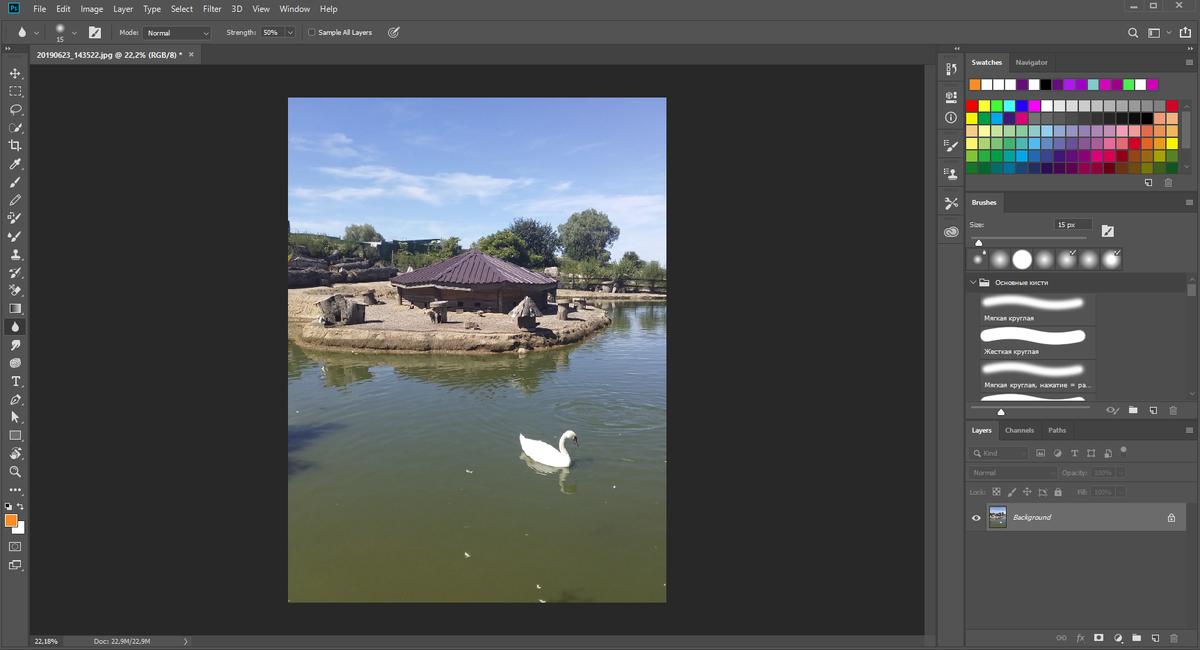Image resolution: width=1200 pixels, height=650 pixels.
Task: Toggle lock icon on Background layer
Action: [1171, 518]
